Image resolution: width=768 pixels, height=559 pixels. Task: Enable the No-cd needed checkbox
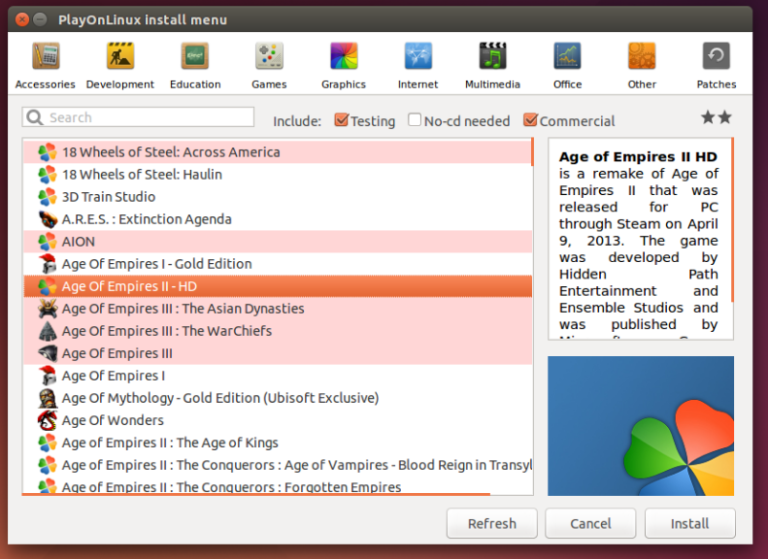pyautogui.click(x=414, y=120)
